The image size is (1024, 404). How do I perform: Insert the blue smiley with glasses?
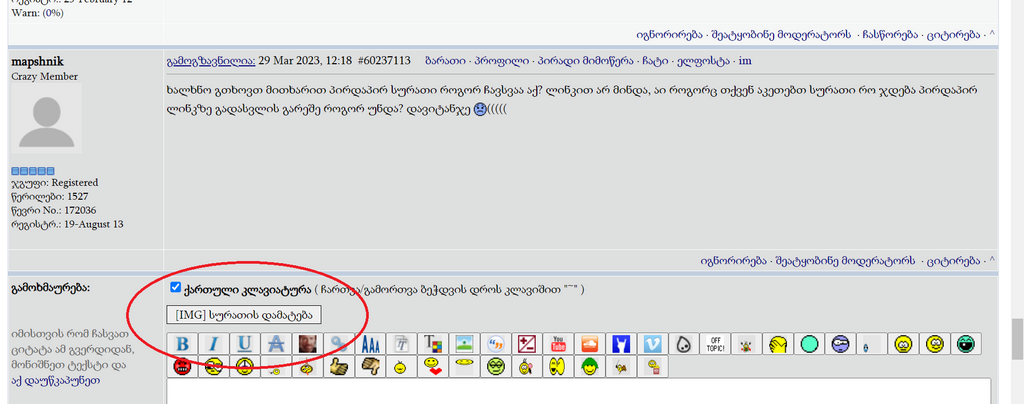pos(840,344)
